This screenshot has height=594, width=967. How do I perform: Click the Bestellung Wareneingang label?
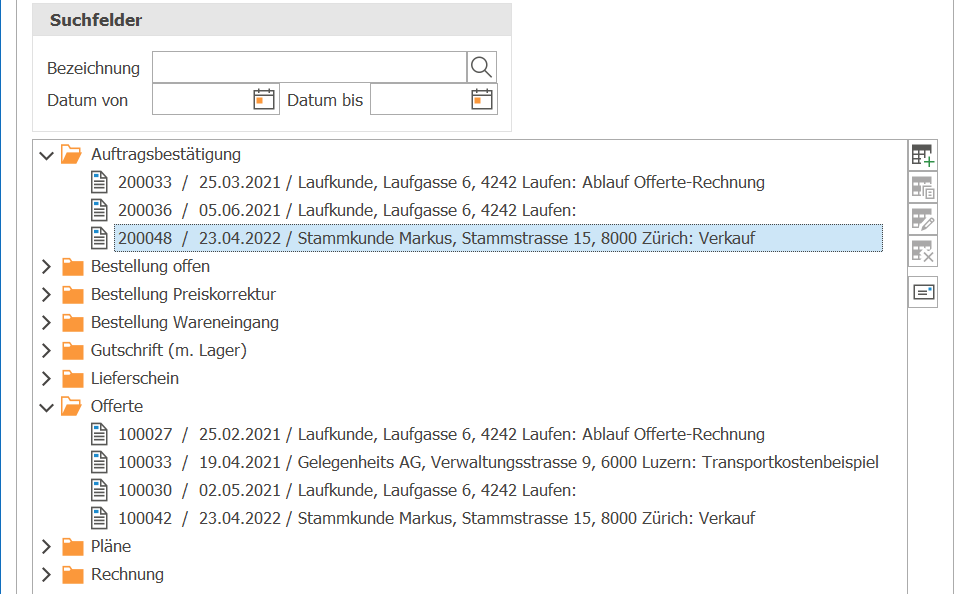pos(185,323)
